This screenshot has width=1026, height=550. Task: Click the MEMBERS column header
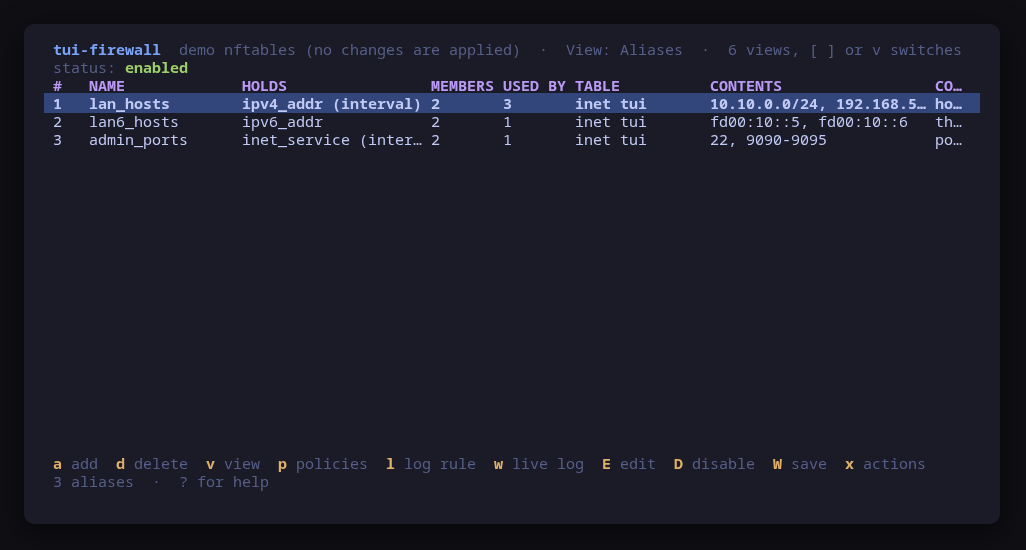coord(462,86)
